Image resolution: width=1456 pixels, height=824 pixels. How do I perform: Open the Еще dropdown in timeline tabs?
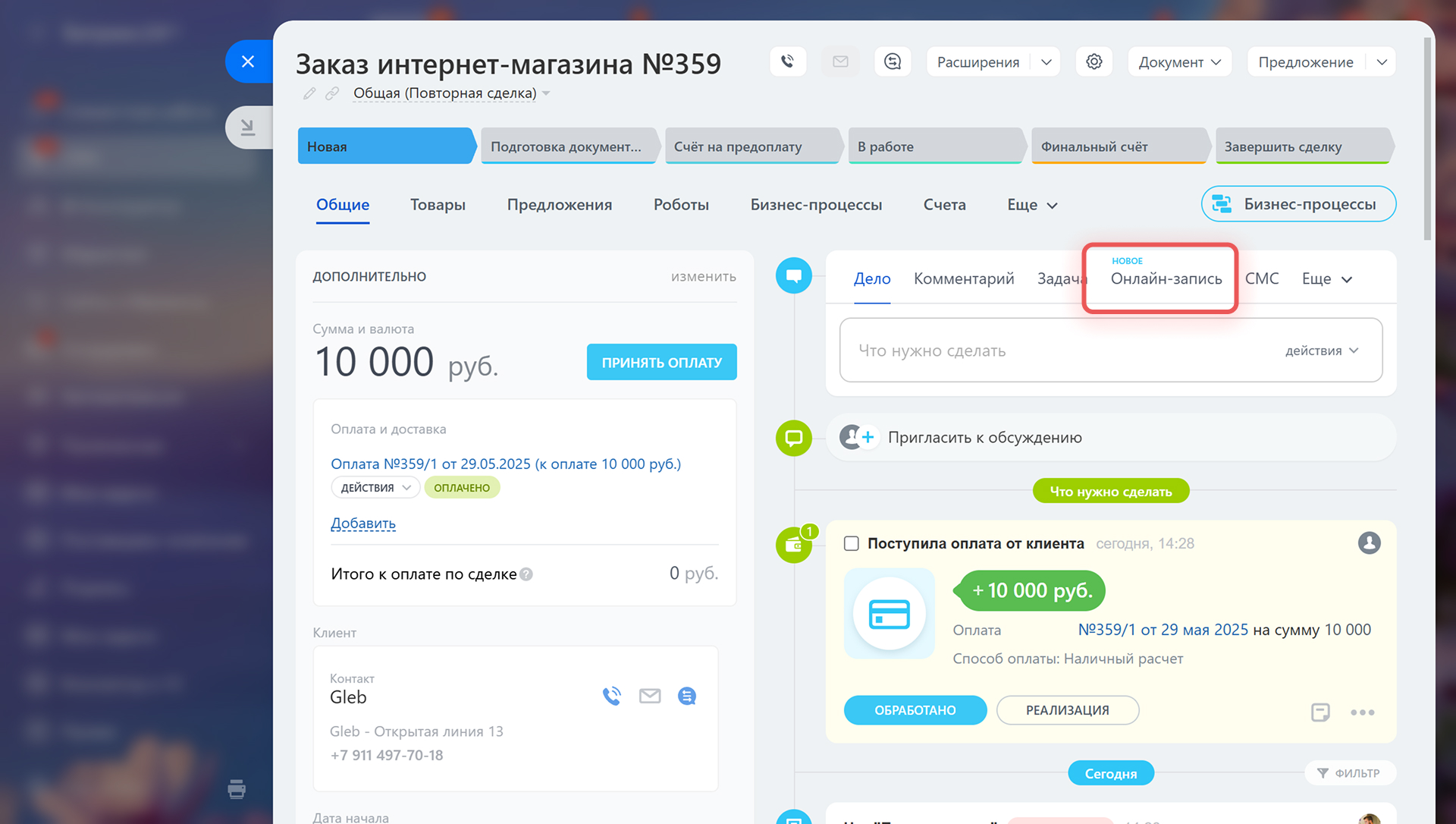1326,279
